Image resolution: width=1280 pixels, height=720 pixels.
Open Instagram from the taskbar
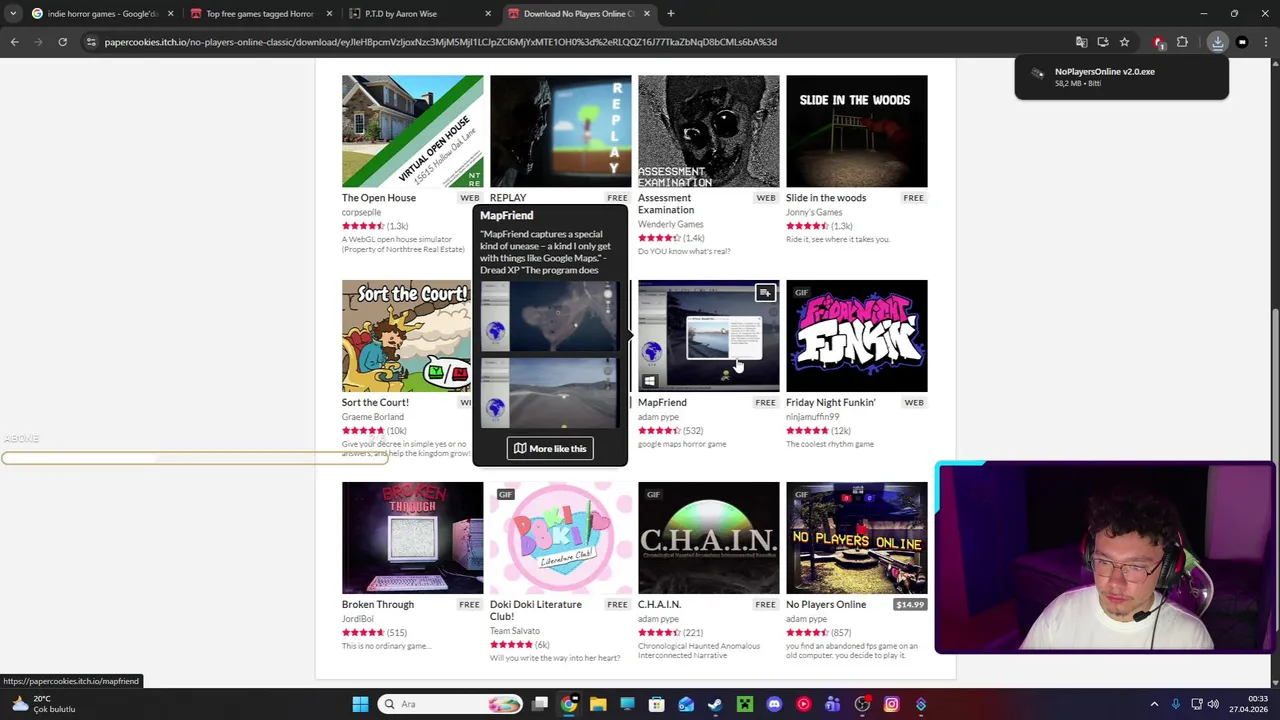coord(891,704)
